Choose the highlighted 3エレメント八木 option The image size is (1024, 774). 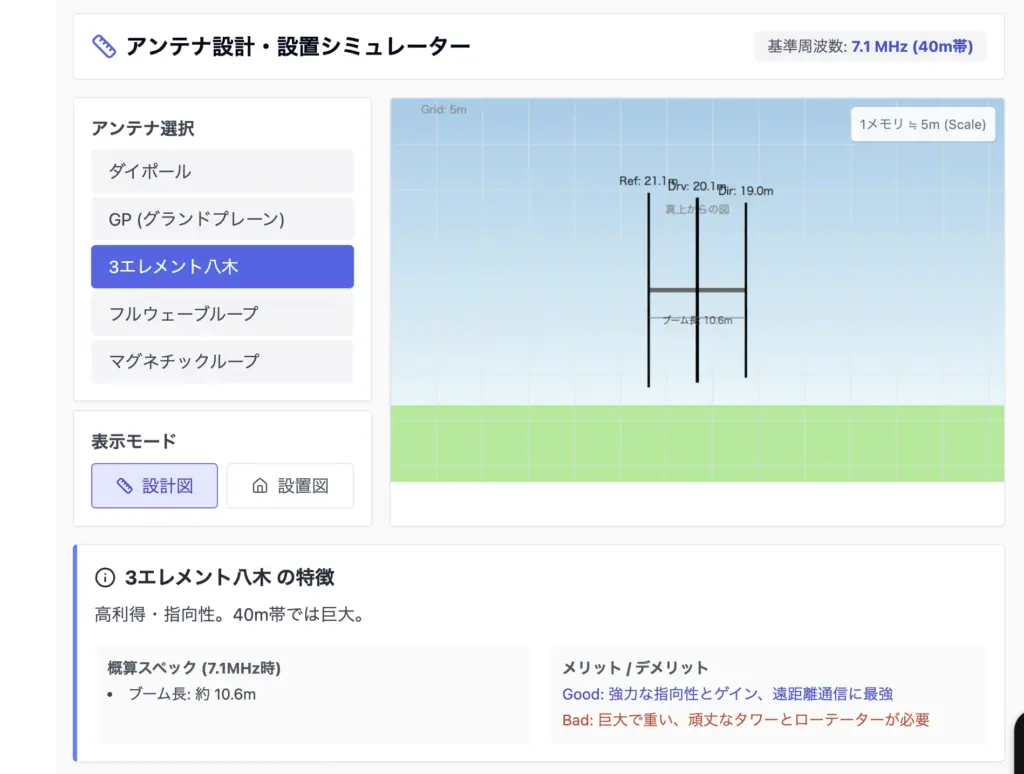222,267
